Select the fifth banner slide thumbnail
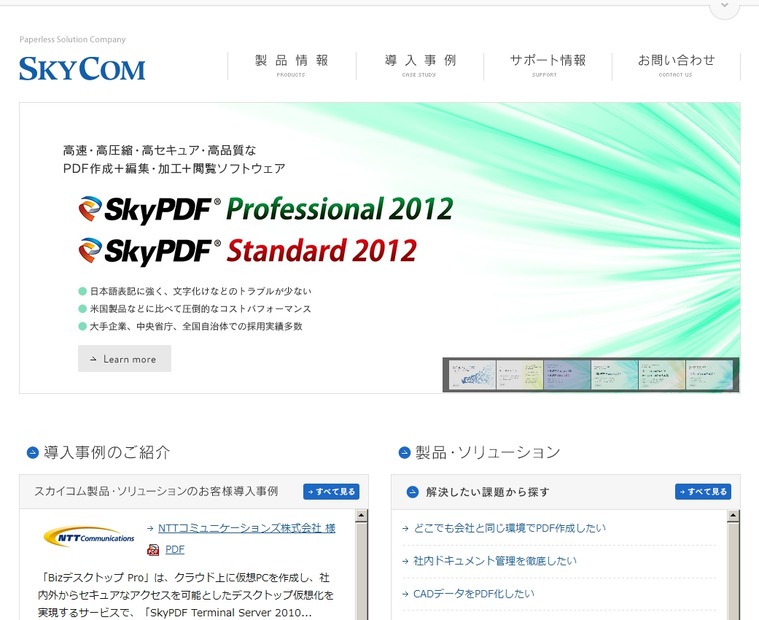This screenshot has width=759, height=620. click(x=662, y=374)
